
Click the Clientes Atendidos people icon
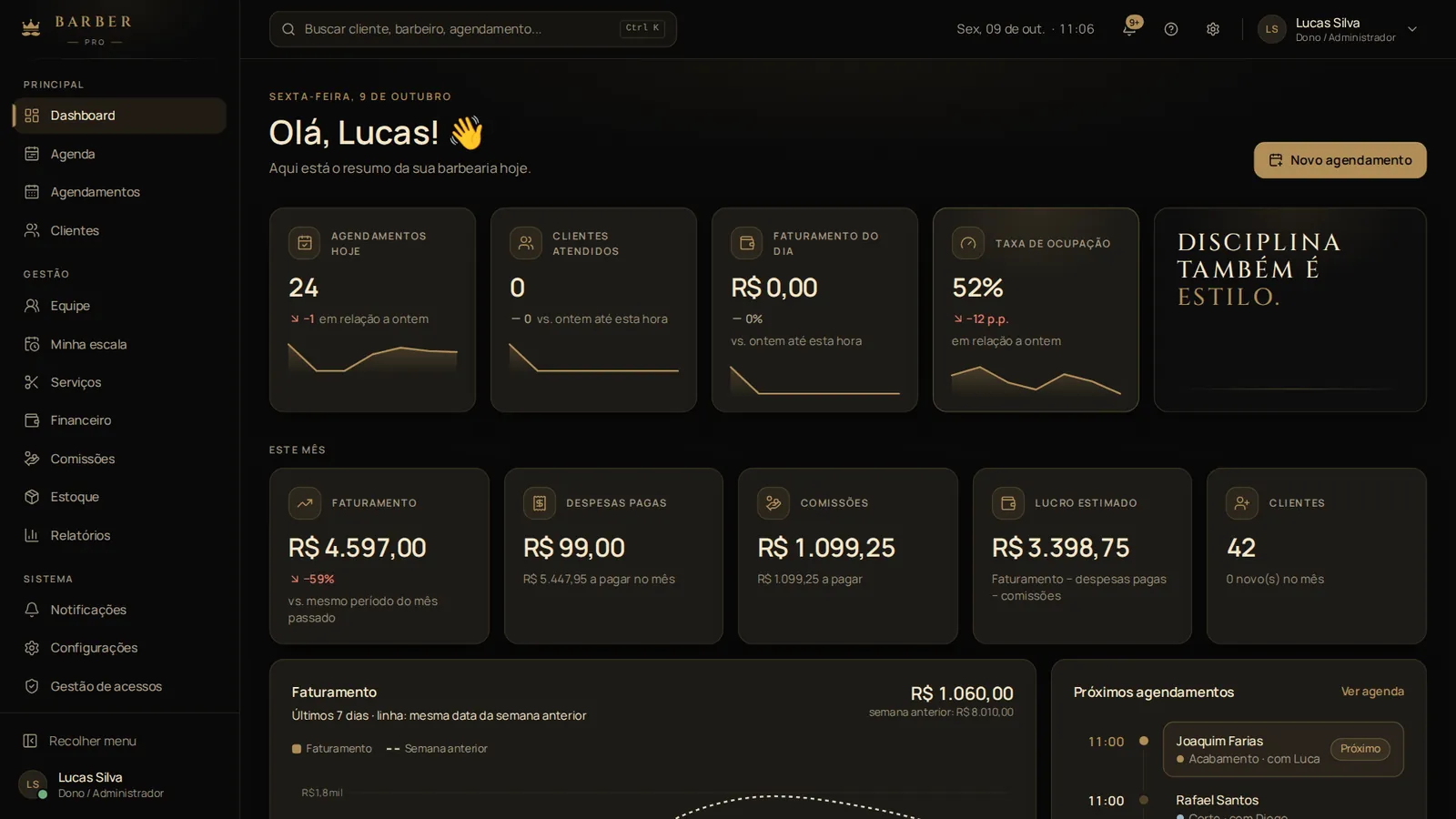tap(526, 243)
